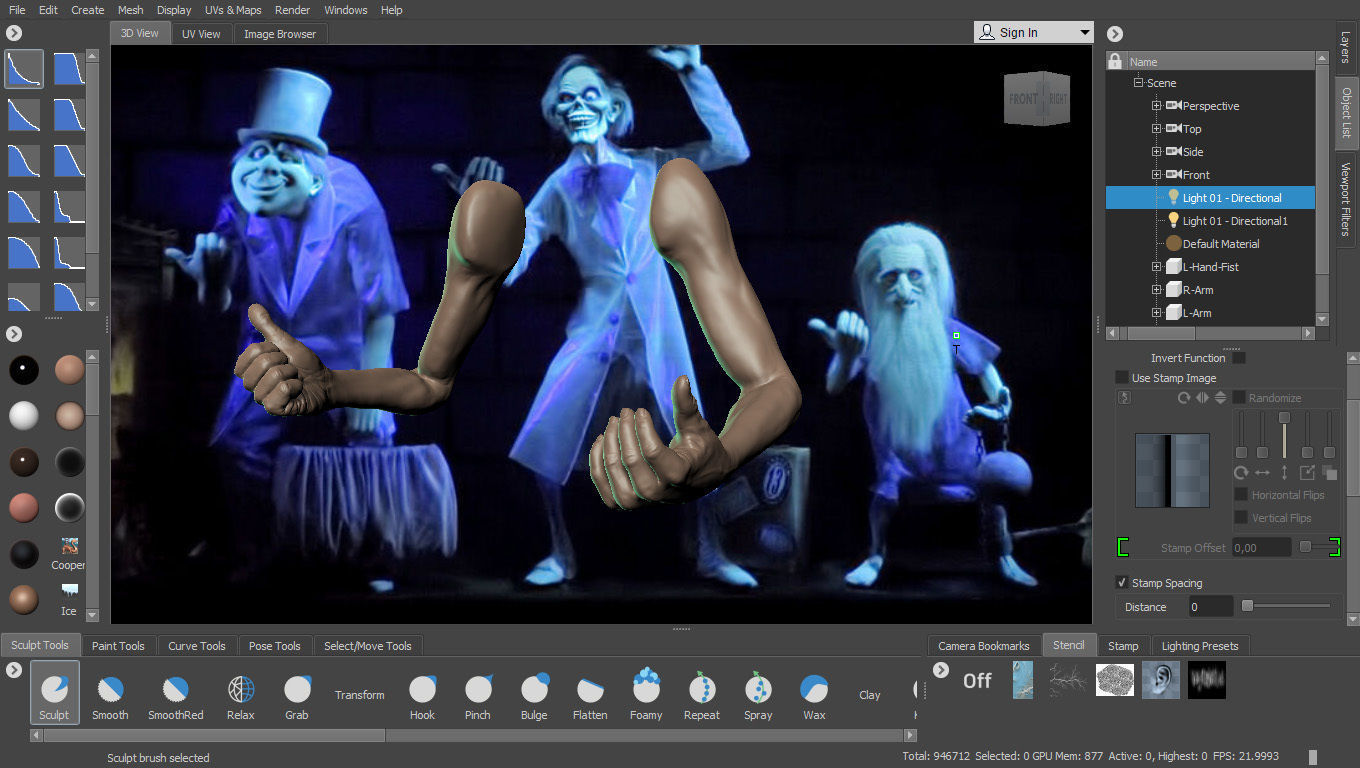Select the Grab tool

click(297, 696)
